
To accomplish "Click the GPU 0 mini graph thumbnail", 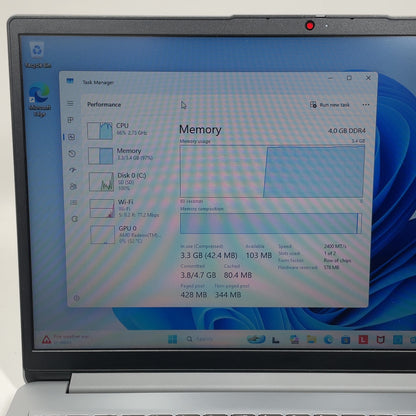I will [x=102, y=234].
